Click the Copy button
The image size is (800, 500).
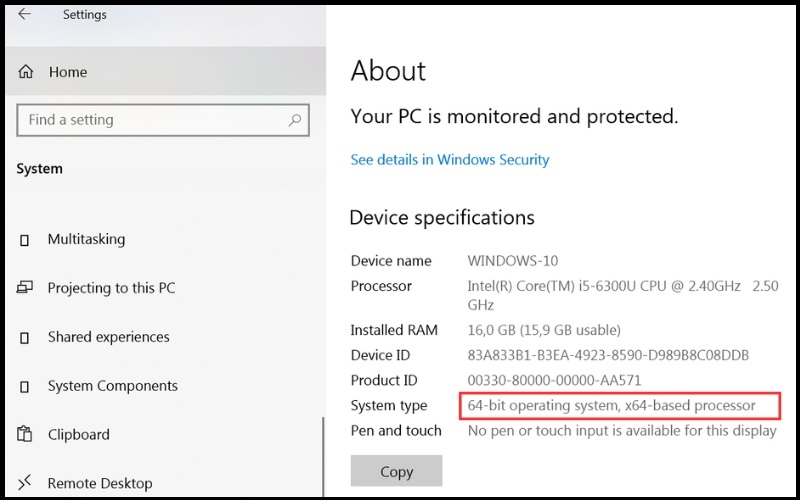pyautogui.click(x=396, y=471)
